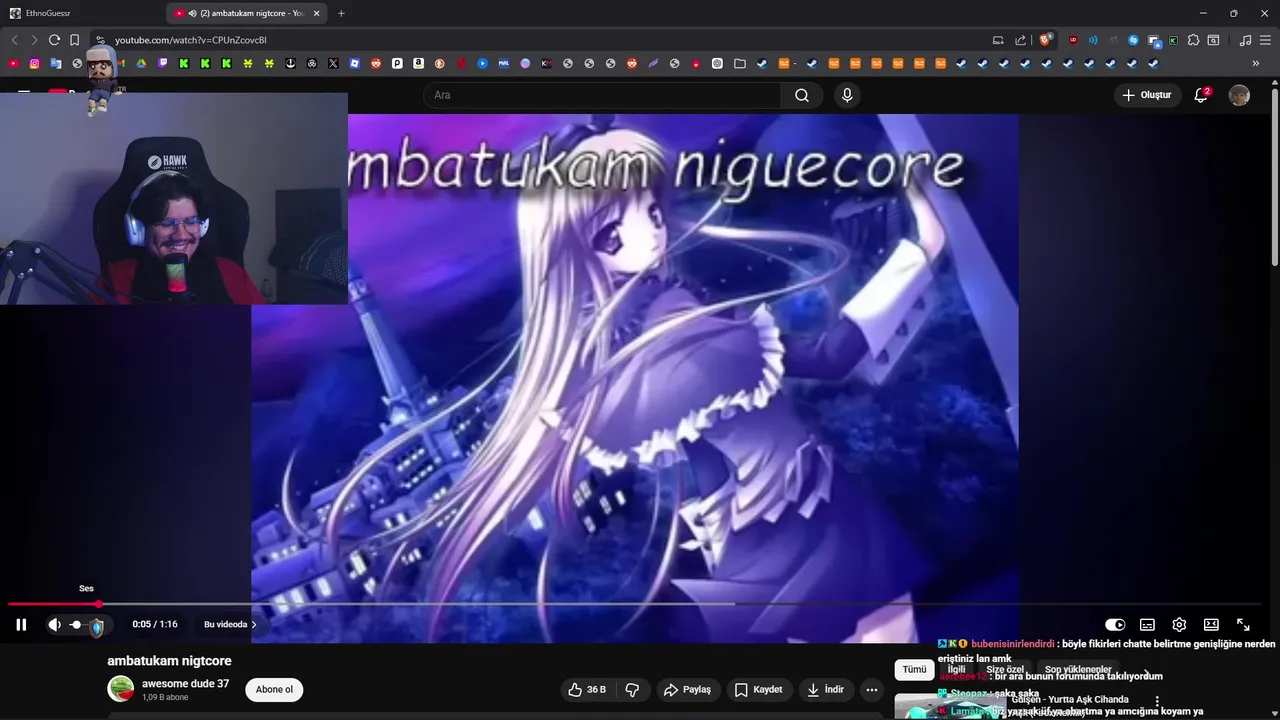Open the player settings gear

tap(1179, 624)
